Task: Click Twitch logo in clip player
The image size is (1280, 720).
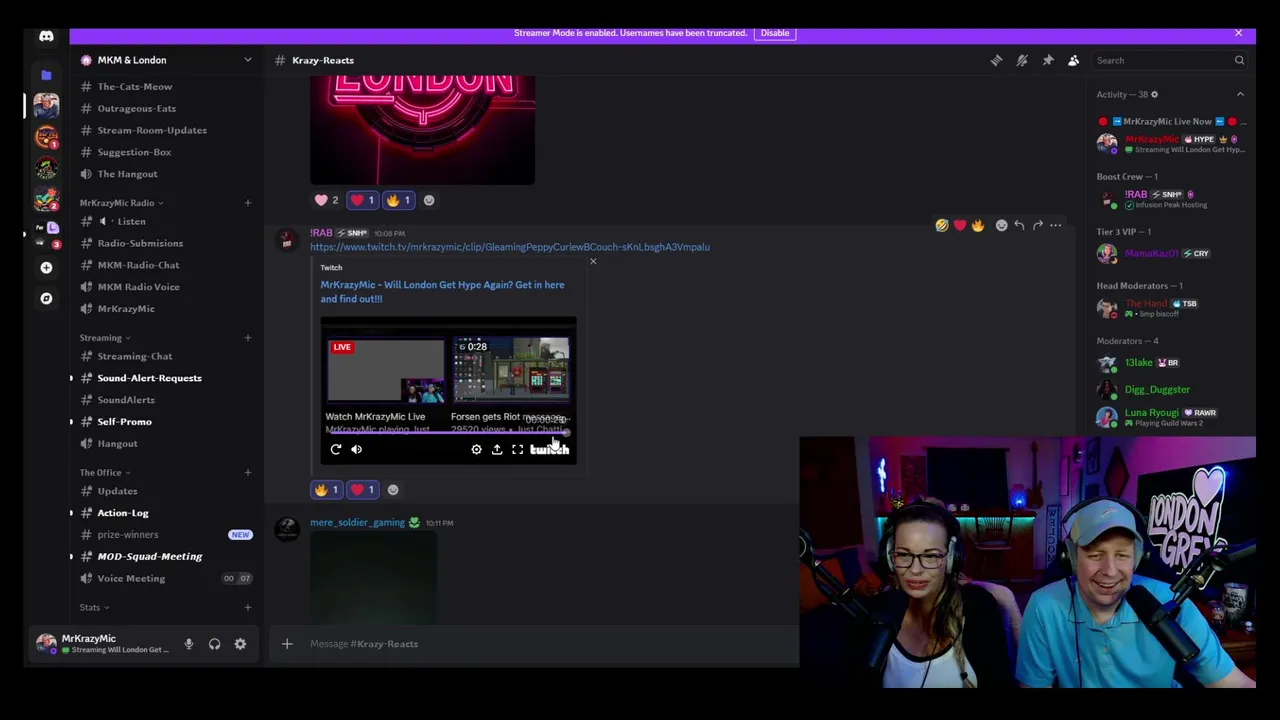Action: click(549, 450)
